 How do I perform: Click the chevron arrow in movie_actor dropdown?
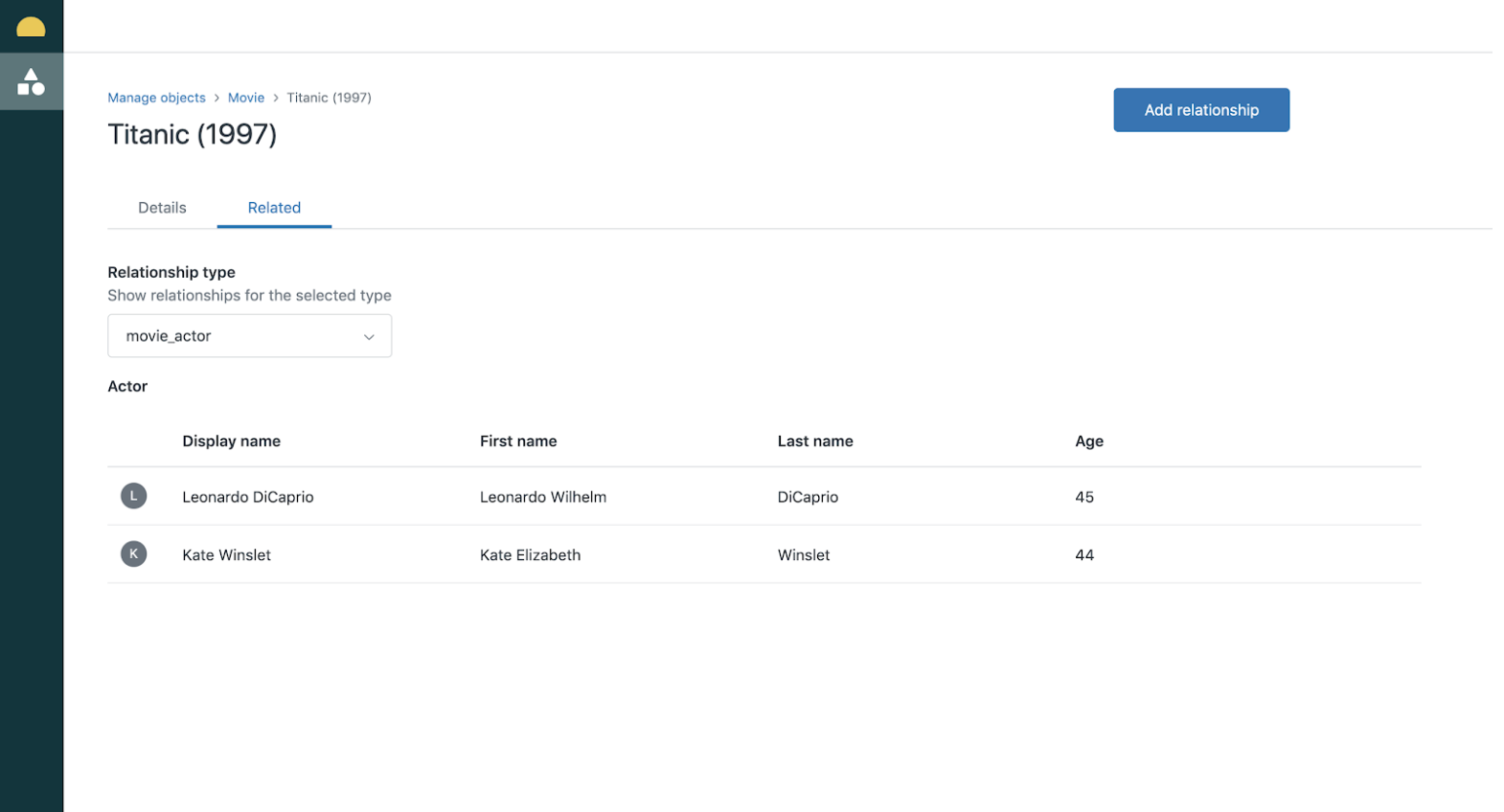click(369, 336)
